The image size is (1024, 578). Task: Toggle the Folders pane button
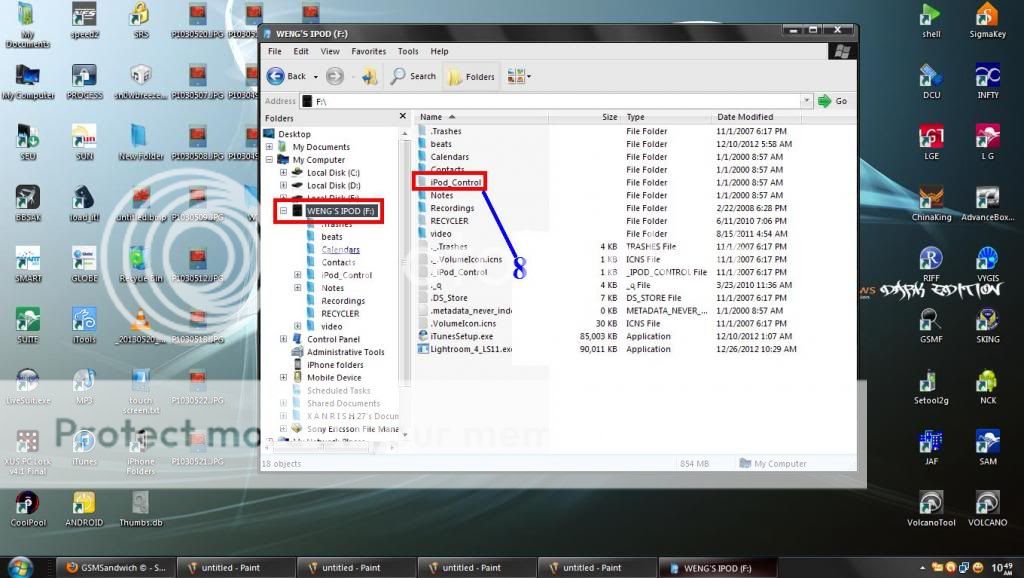[471, 76]
